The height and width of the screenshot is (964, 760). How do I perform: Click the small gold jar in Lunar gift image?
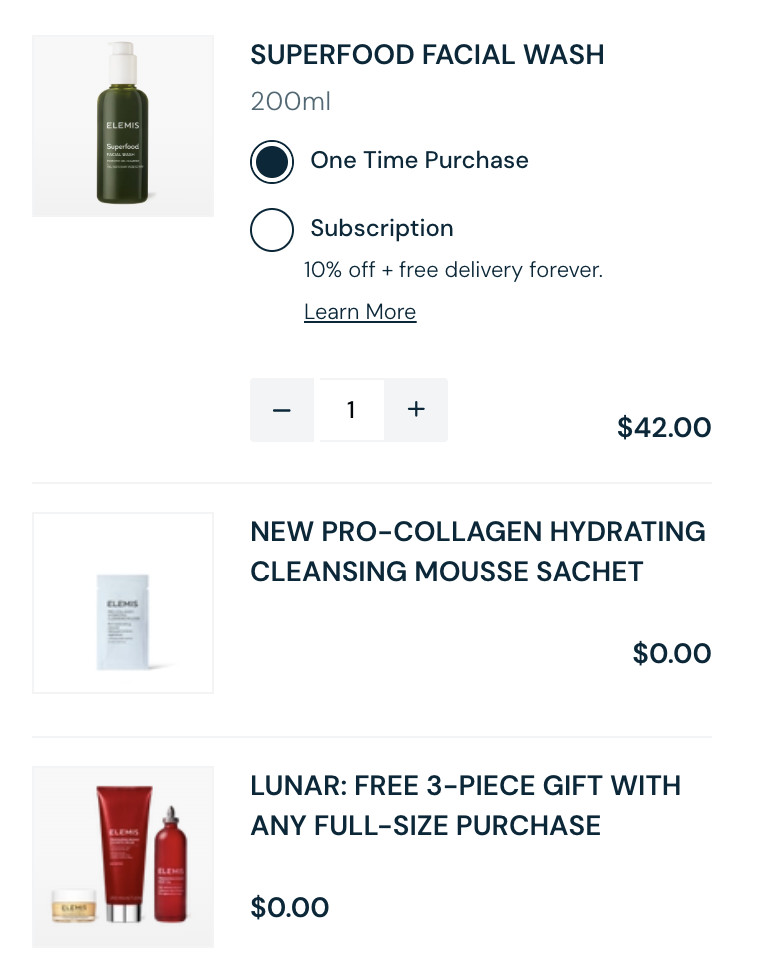(x=74, y=907)
